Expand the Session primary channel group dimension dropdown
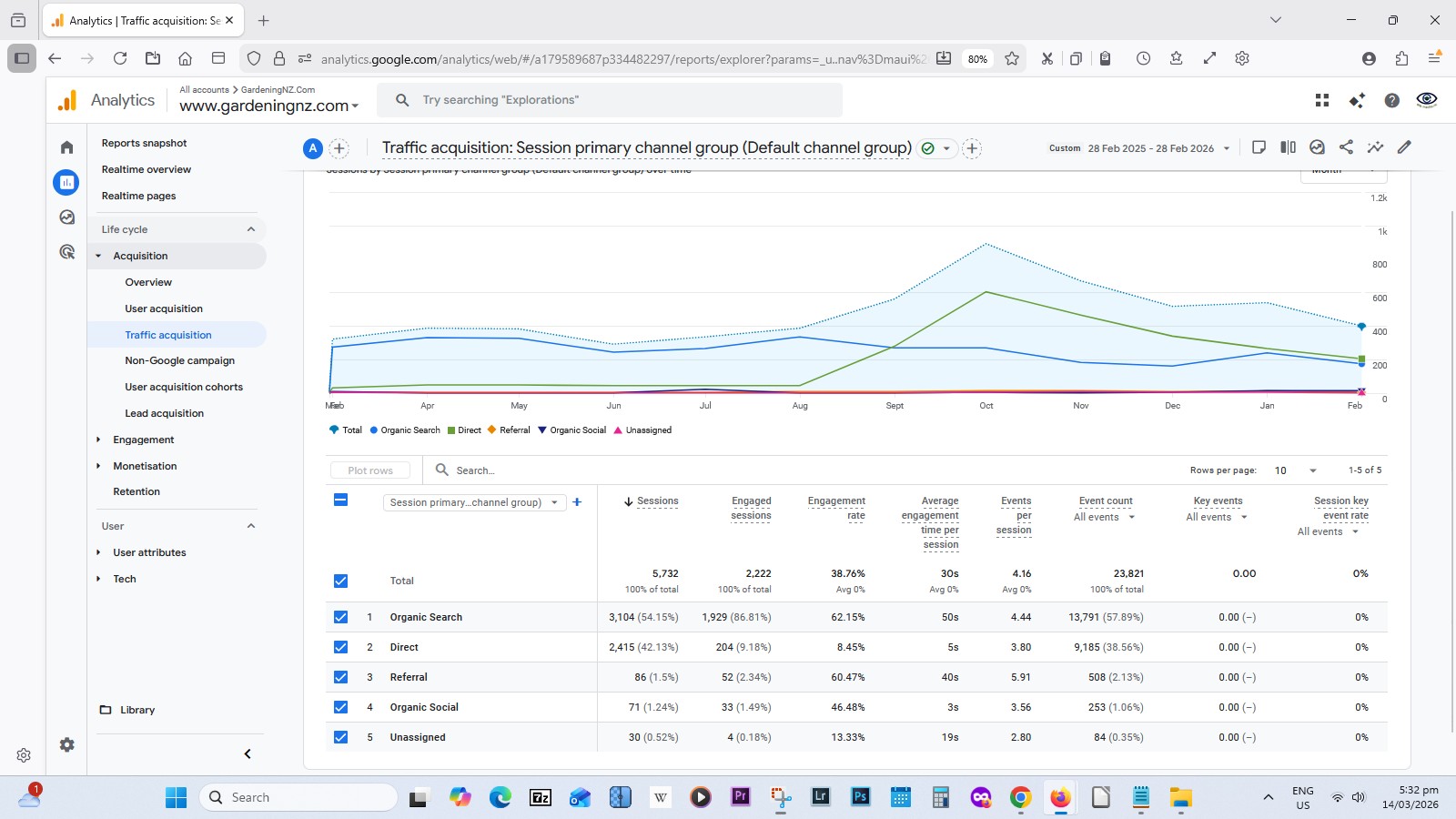This screenshot has width=1456, height=819. point(473,502)
